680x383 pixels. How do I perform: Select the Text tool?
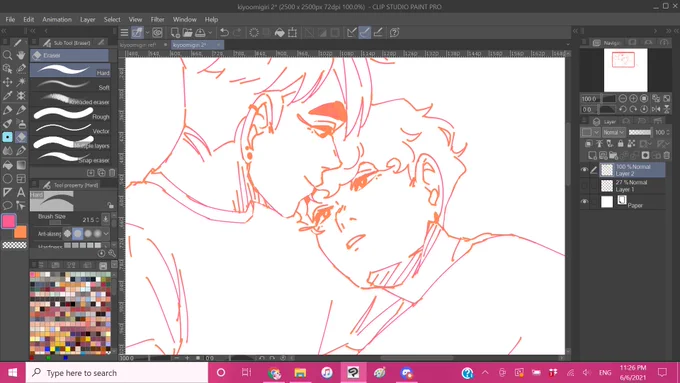[21, 192]
